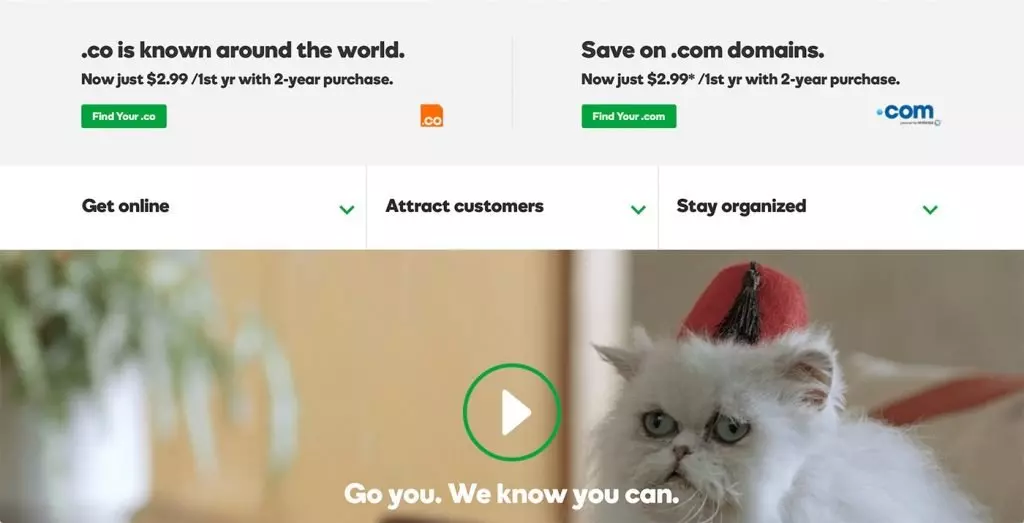The width and height of the screenshot is (1024, 523).
Task: Select the Stay organized section label
Action: click(x=741, y=206)
